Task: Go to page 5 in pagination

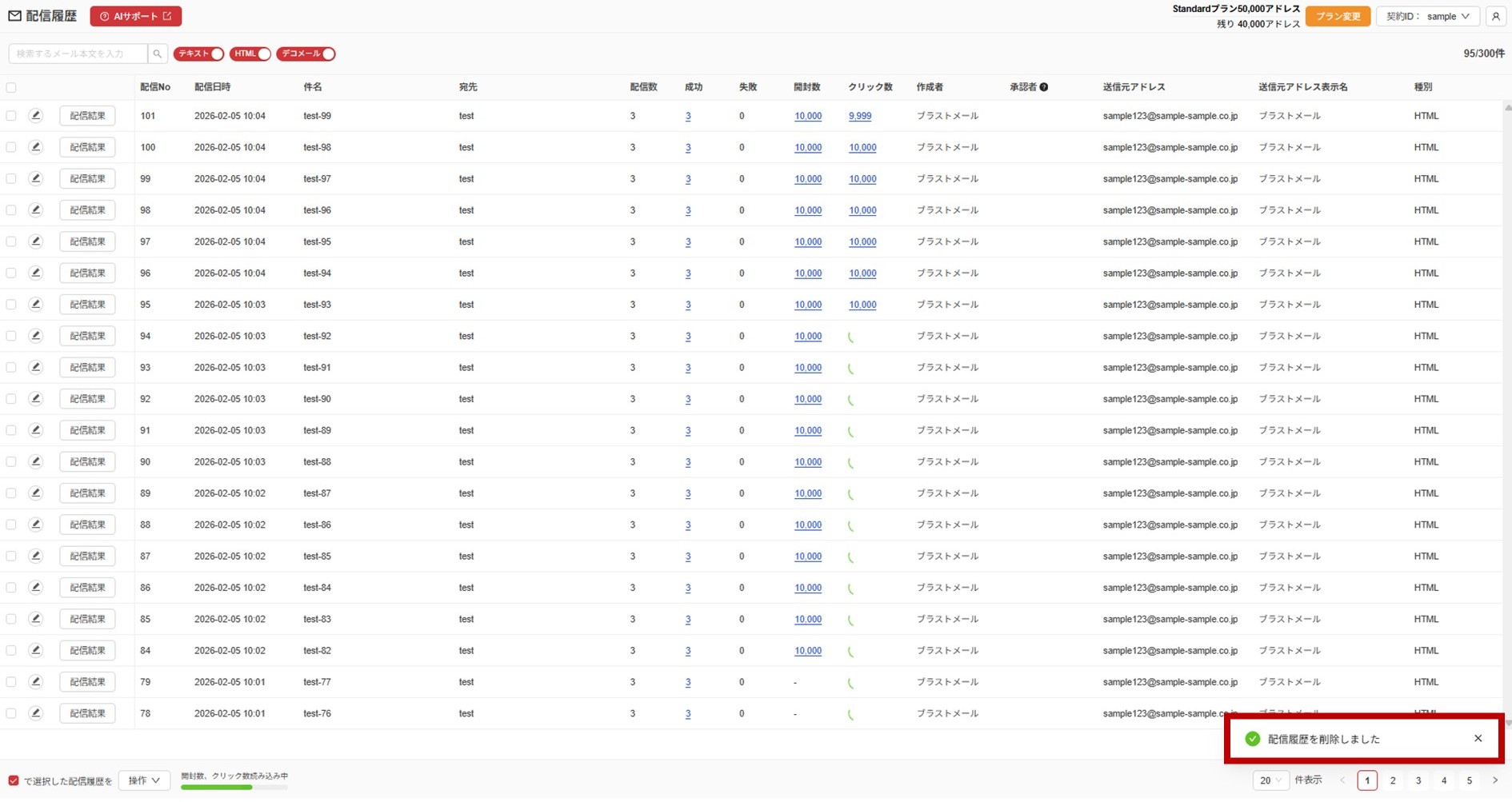Action: click(x=1469, y=780)
